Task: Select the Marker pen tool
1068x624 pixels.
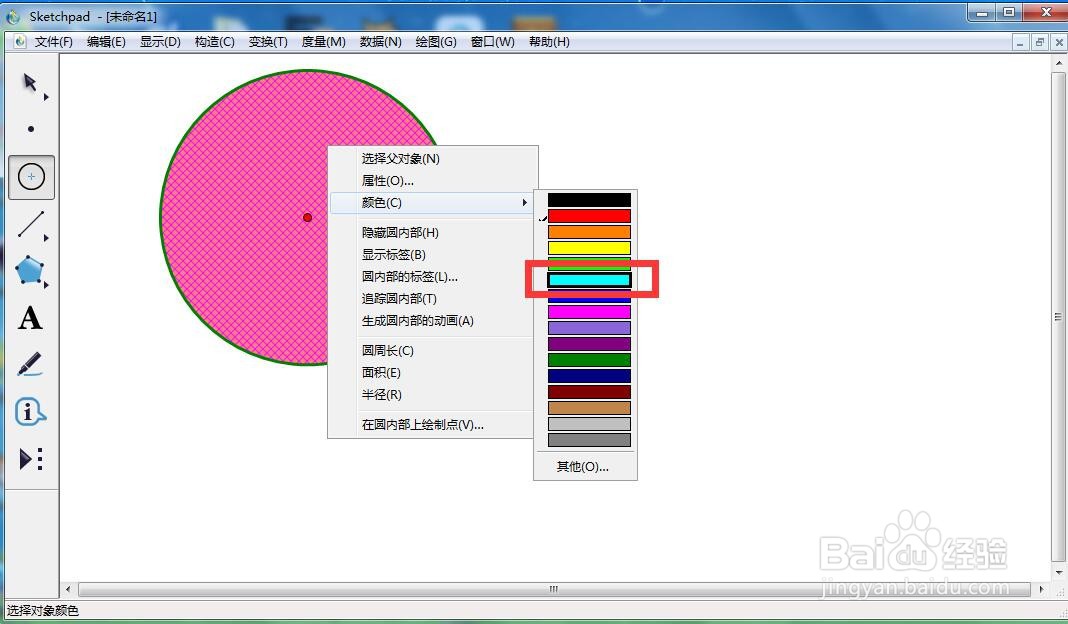Action: point(29,364)
